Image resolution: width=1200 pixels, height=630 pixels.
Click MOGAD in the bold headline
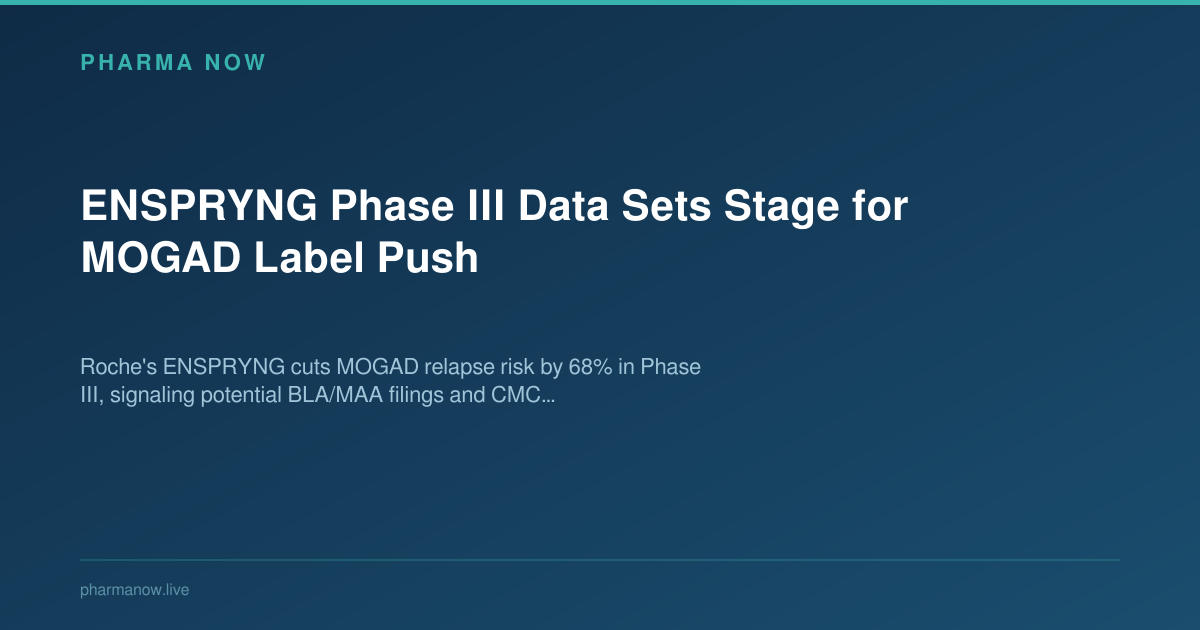[160, 258]
